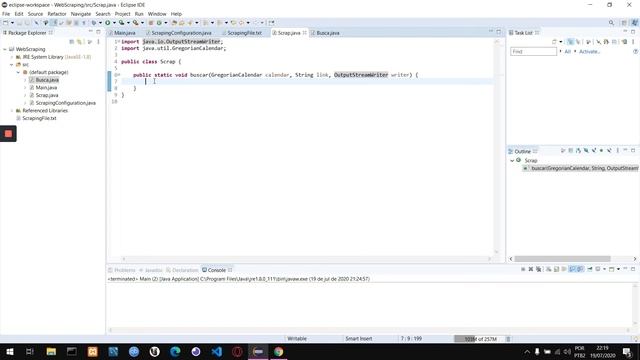Go to the last edit location icon
The width and height of the screenshot is (640, 360).
[x=233, y=23]
